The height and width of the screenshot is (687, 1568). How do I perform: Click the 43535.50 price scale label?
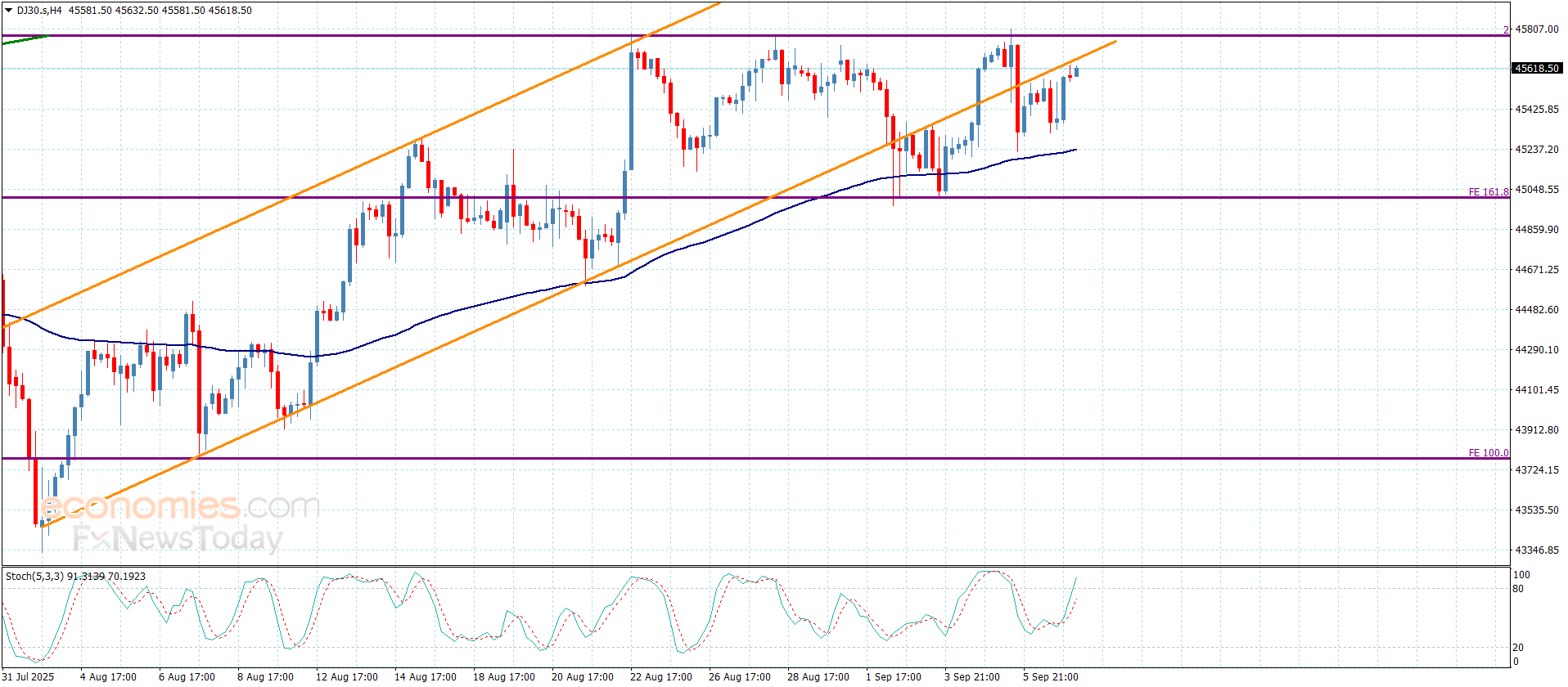[x=1537, y=510]
